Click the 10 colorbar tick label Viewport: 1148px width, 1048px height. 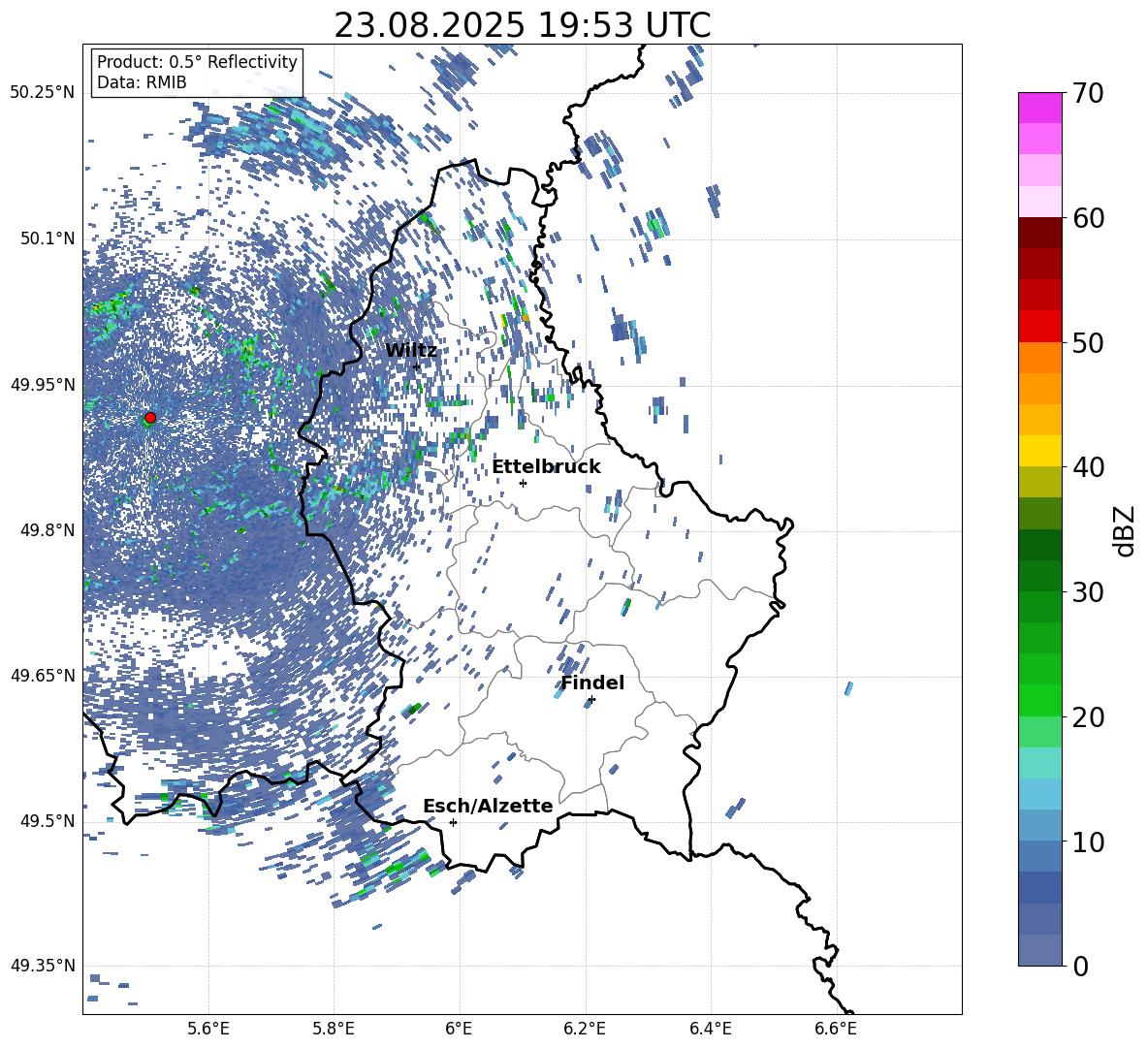pyautogui.click(x=1089, y=842)
